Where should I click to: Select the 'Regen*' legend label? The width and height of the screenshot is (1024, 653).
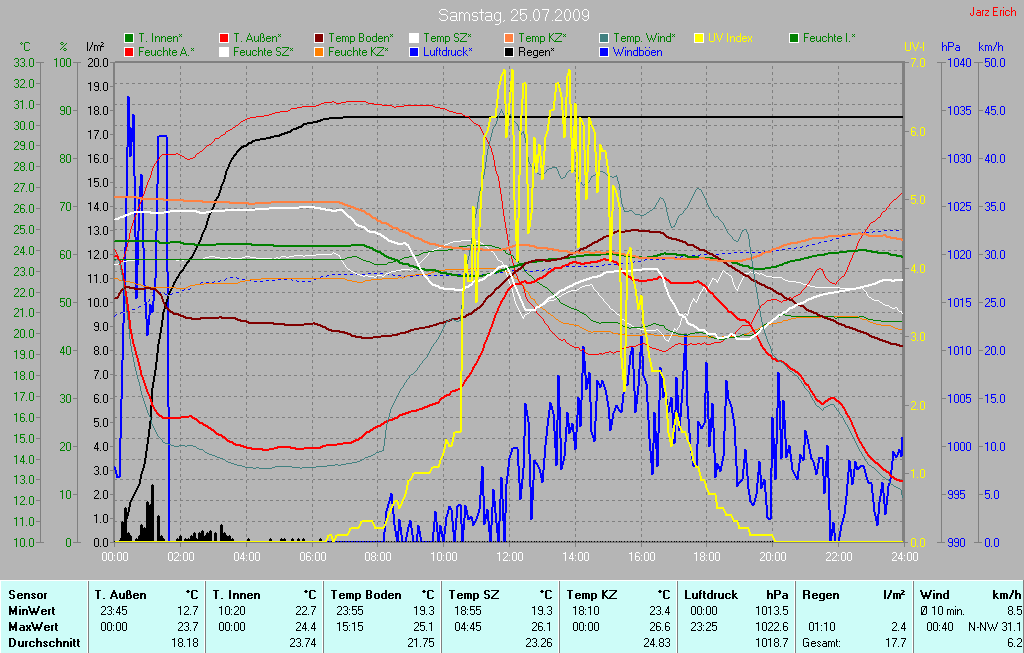[x=536, y=52]
